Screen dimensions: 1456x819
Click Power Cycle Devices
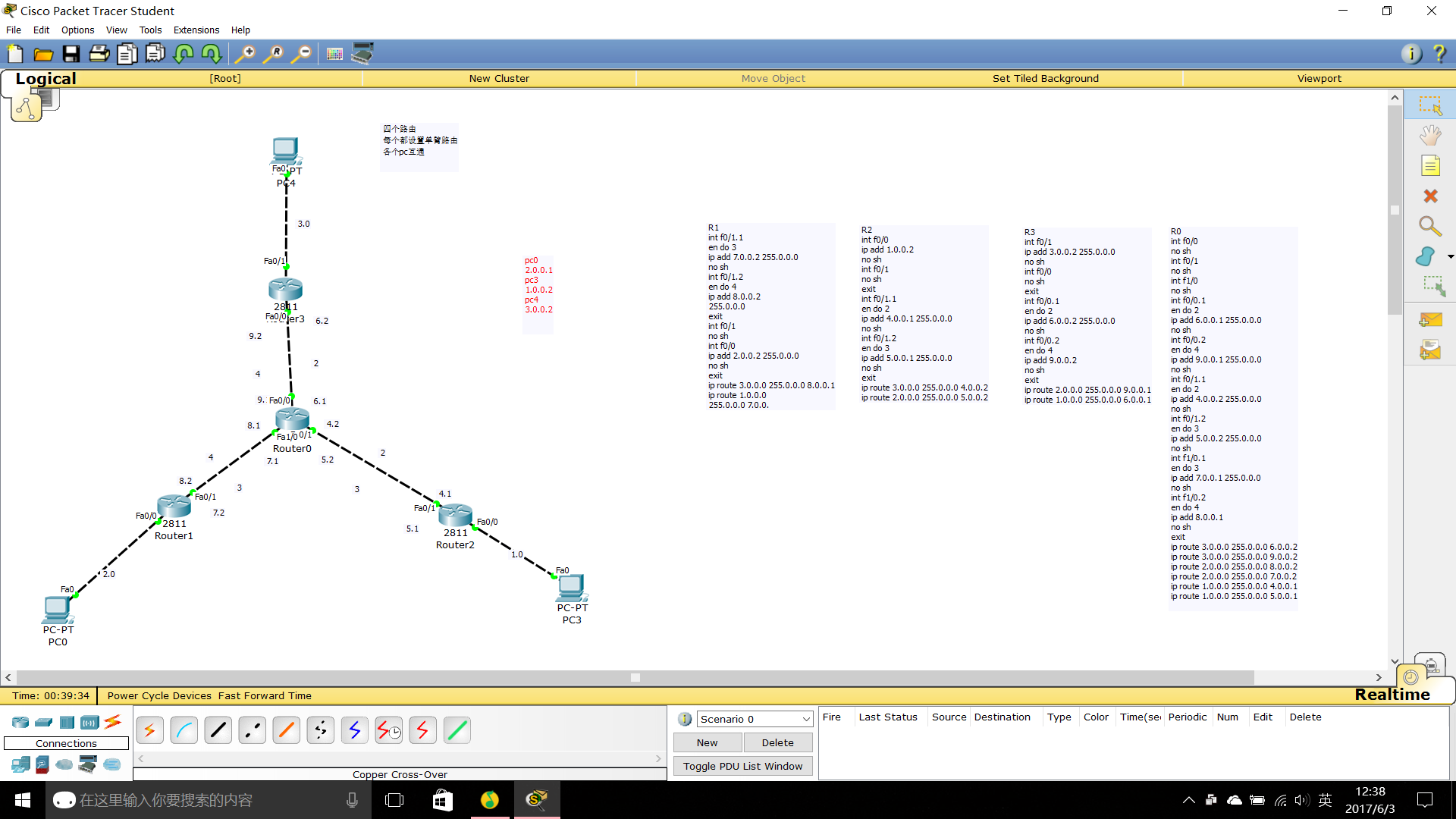tap(159, 695)
